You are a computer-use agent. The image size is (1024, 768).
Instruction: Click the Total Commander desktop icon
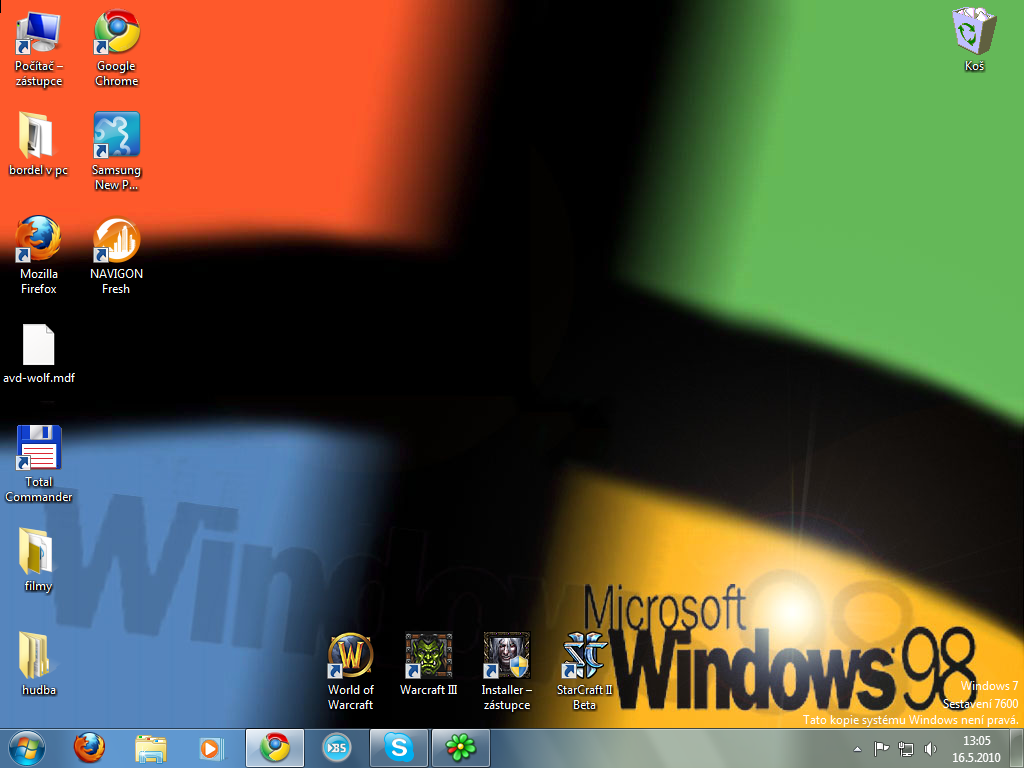(39, 449)
